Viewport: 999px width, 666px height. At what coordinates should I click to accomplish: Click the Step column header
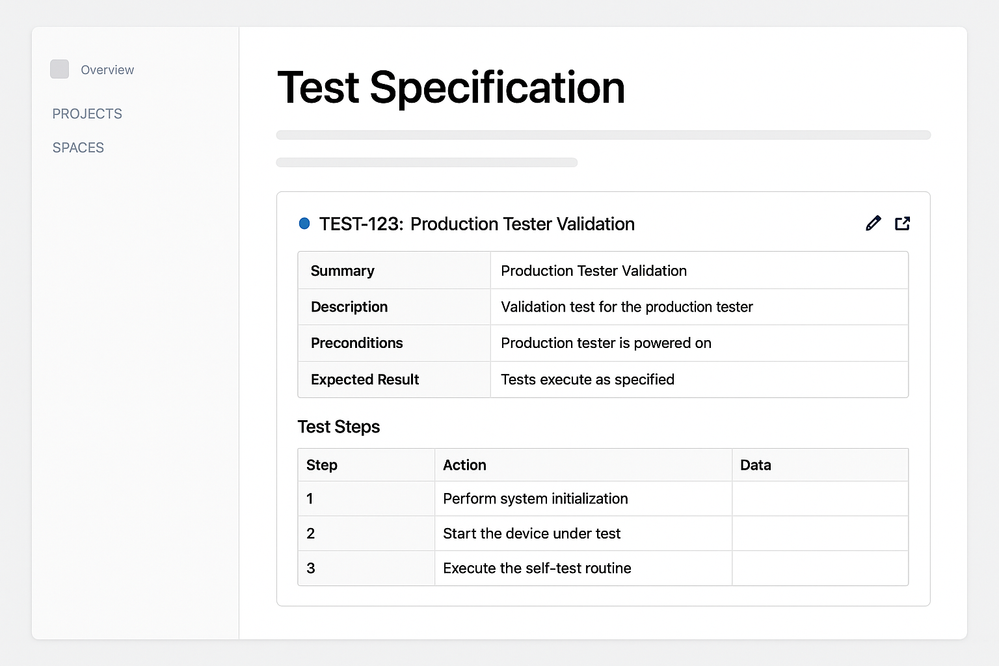click(x=322, y=465)
